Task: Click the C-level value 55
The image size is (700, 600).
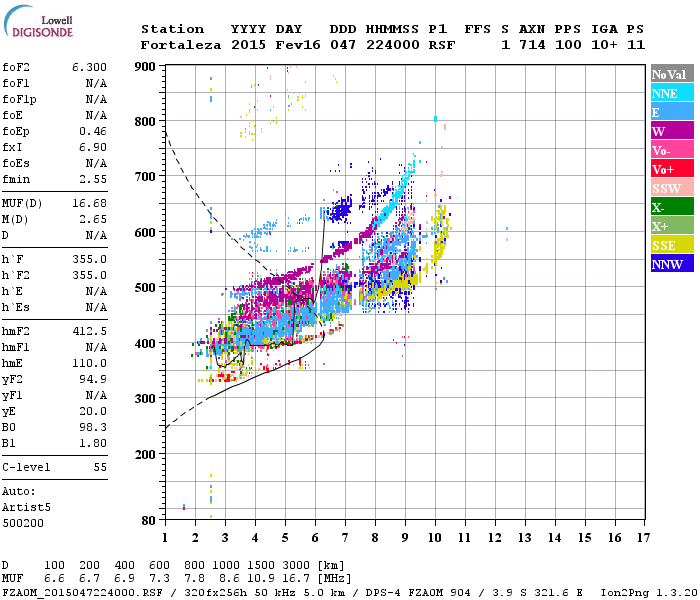Action: coord(100,468)
